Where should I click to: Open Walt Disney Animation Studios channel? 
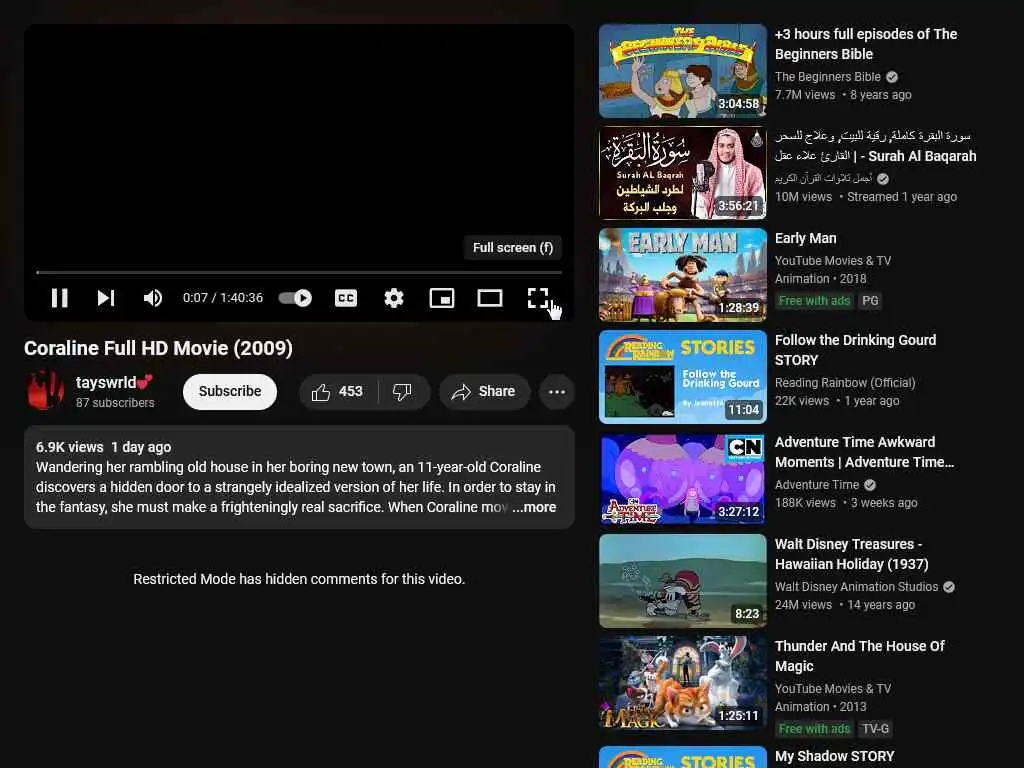[856, 586]
